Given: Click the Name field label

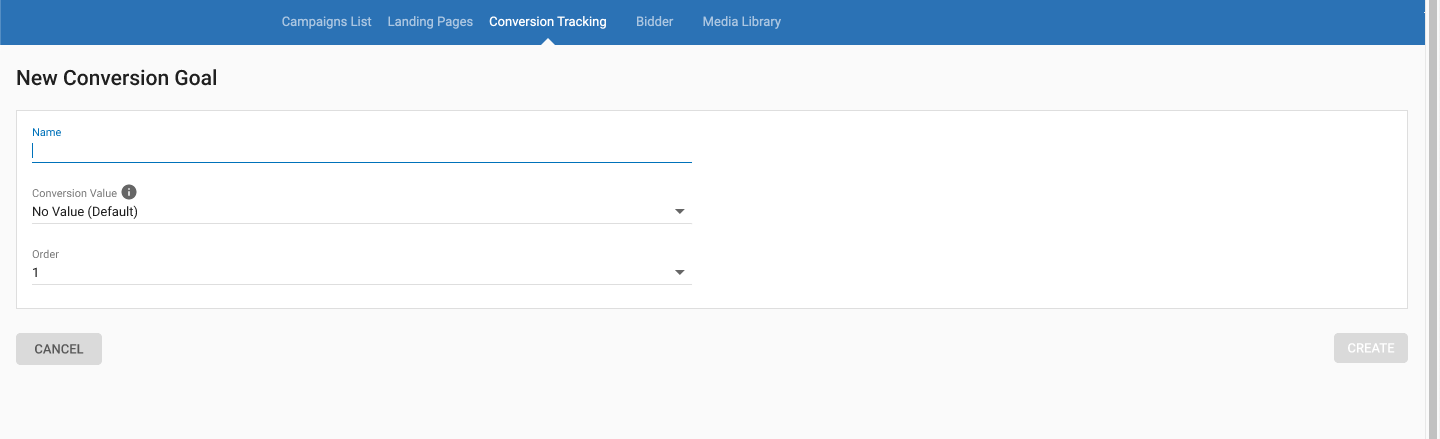Looking at the screenshot, I should (46, 132).
